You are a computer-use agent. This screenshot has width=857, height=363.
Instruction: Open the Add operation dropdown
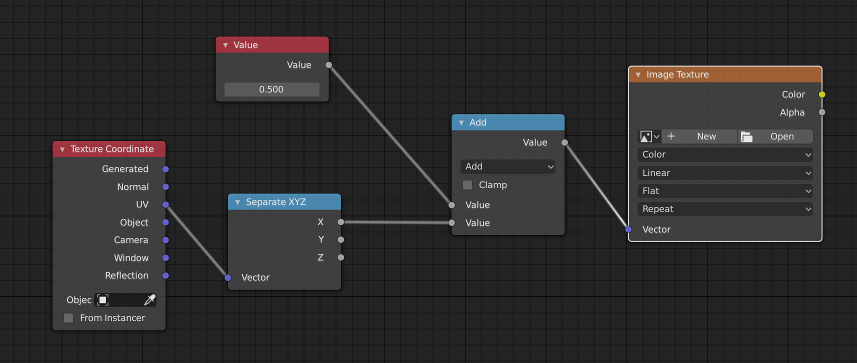[x=508, y=166]
